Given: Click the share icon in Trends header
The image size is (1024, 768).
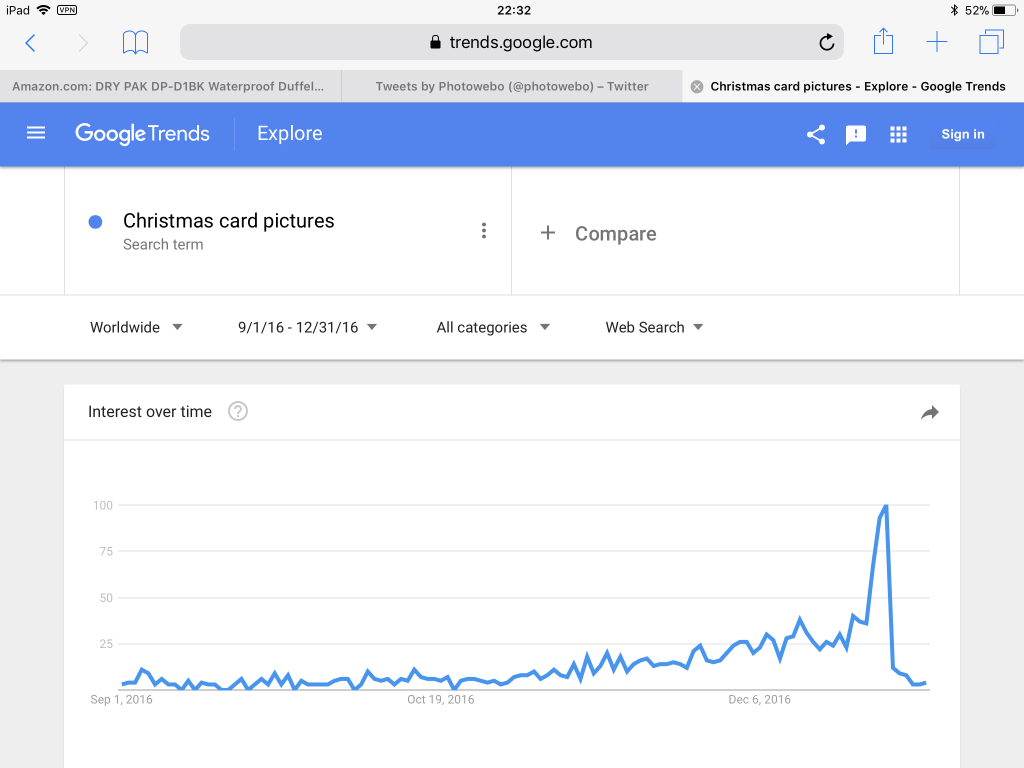Looking at the screenshot, I should click(x=816, y=134).
